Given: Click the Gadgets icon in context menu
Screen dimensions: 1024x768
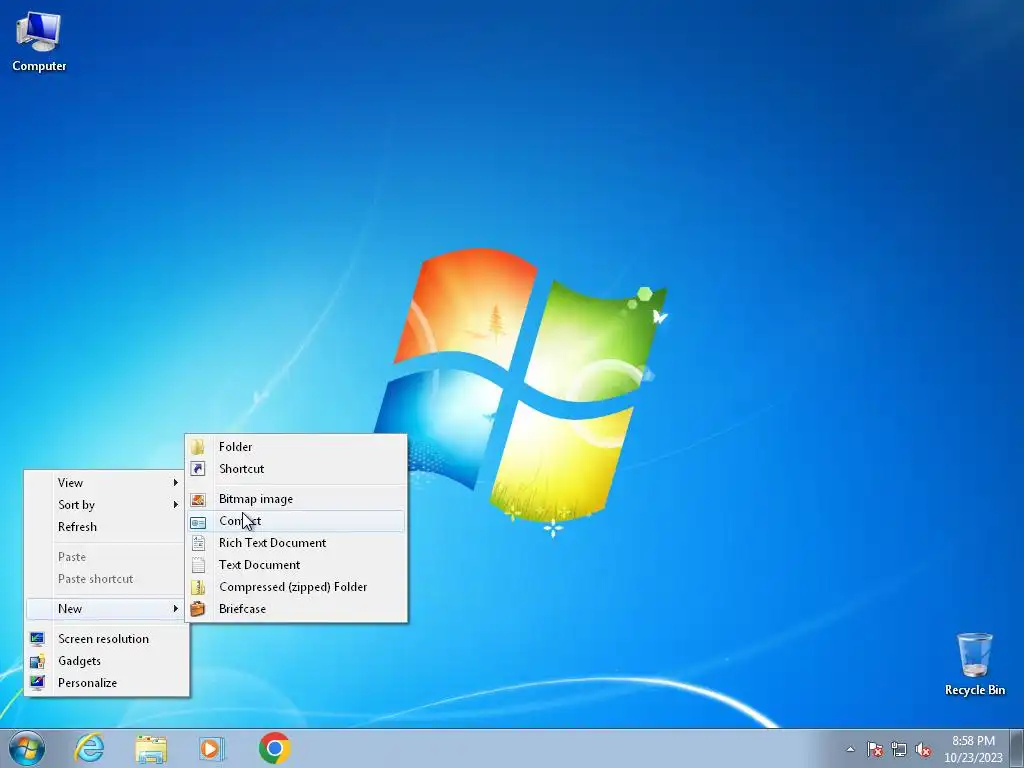Looking at the screenshot, I should [x=37, y=661].
